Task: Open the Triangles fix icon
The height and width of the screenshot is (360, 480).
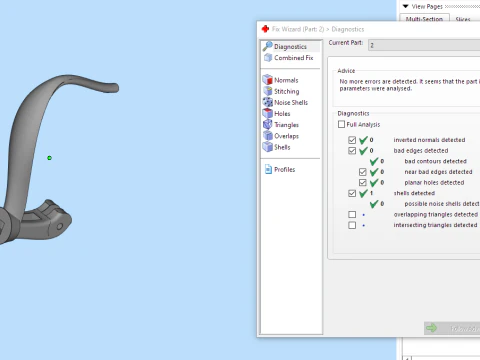Action: tap(267, 124)
